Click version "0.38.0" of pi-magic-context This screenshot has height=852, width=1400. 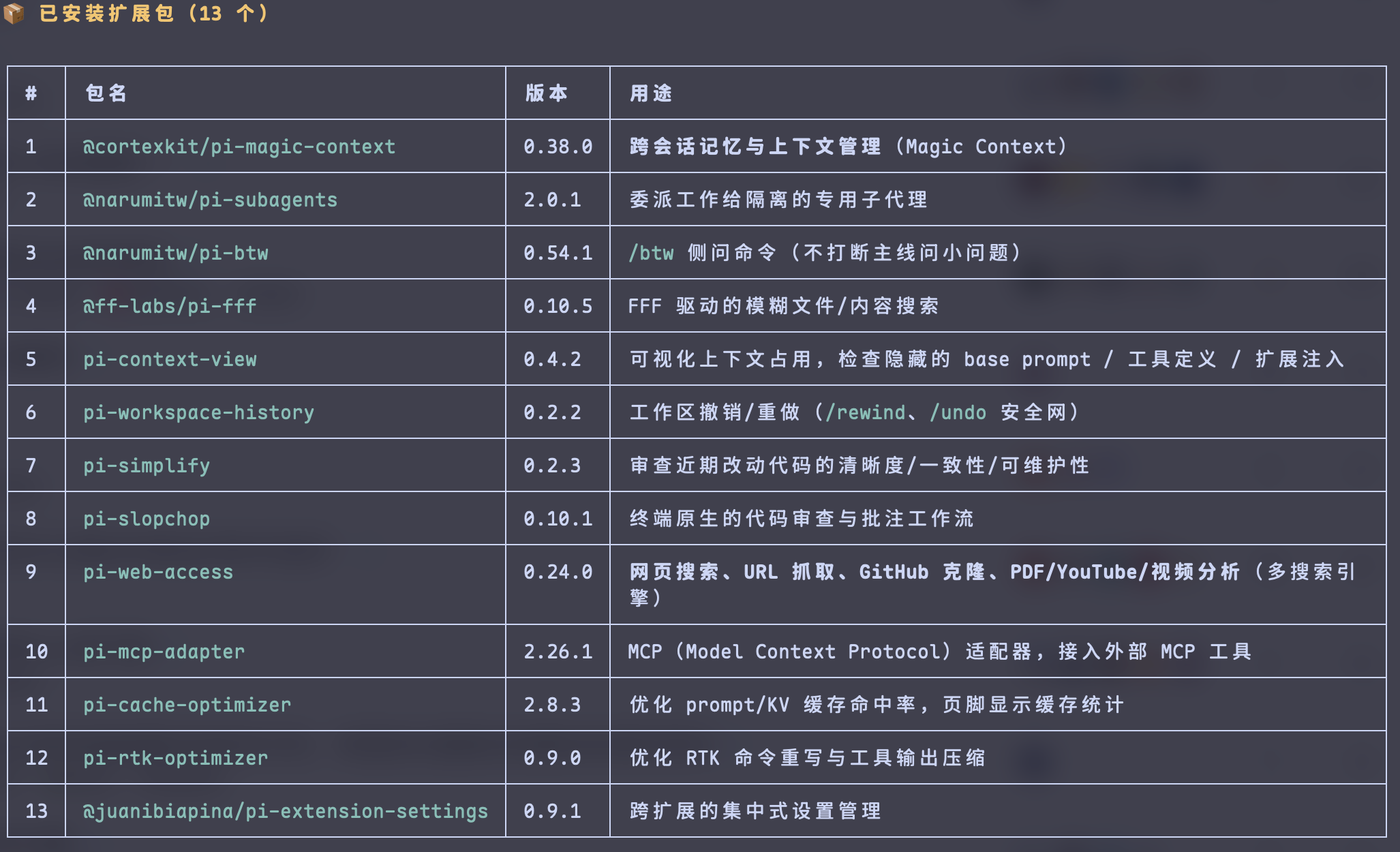tap(558, 147)
